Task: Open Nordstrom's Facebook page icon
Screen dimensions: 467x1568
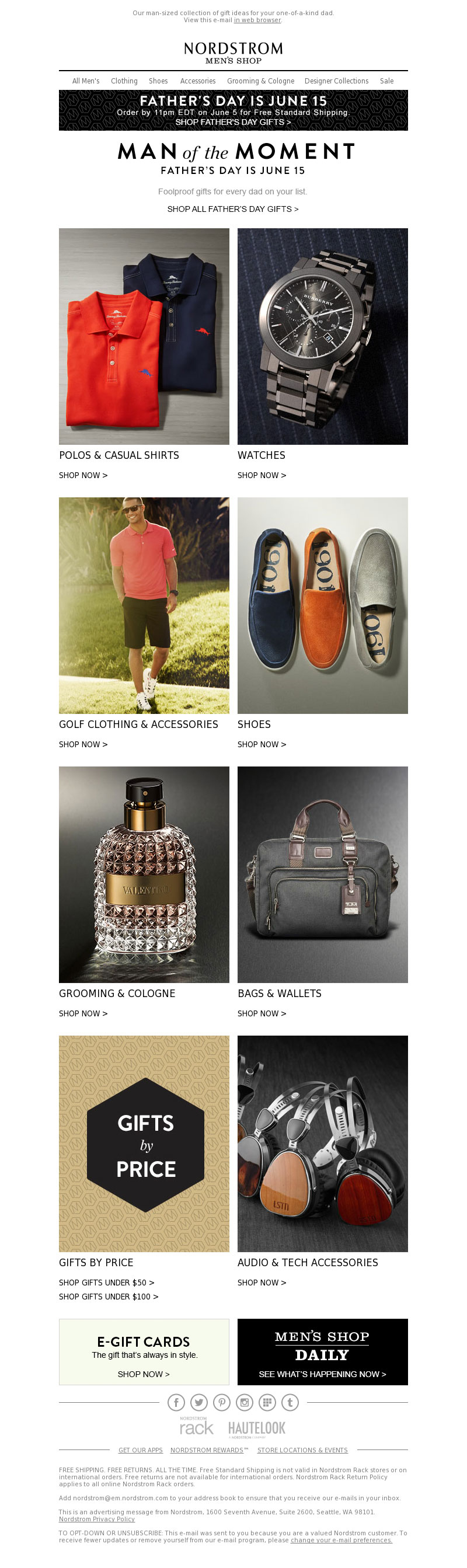Action: pyautogui.click(x=176, y=1402)
